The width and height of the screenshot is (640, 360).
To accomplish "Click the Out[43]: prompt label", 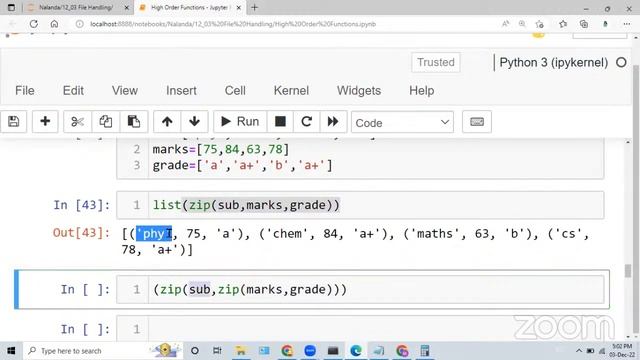I will click(81, 233).
